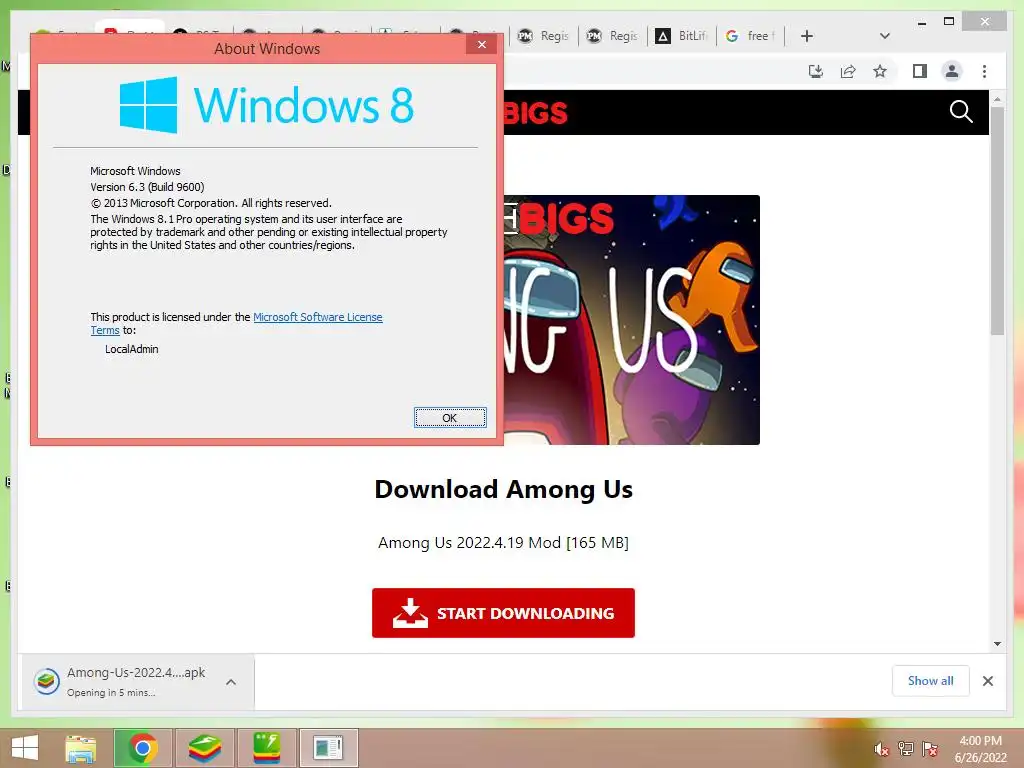Switch to first 'Regis' PM tab
1024x768 pixels.
click(543, 36)
